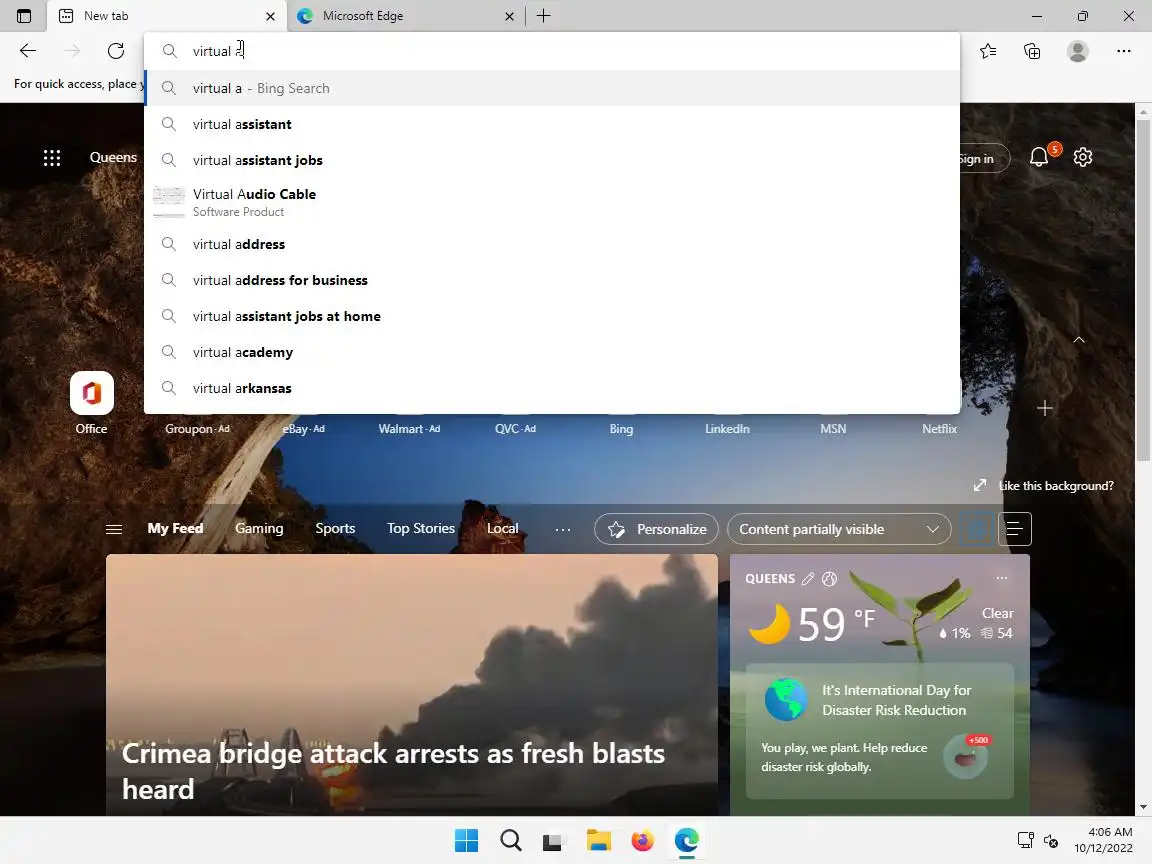The height and width of the screenshot is (864, 1152).
Task: Open the feed hamburger menu
Action: 114,529
